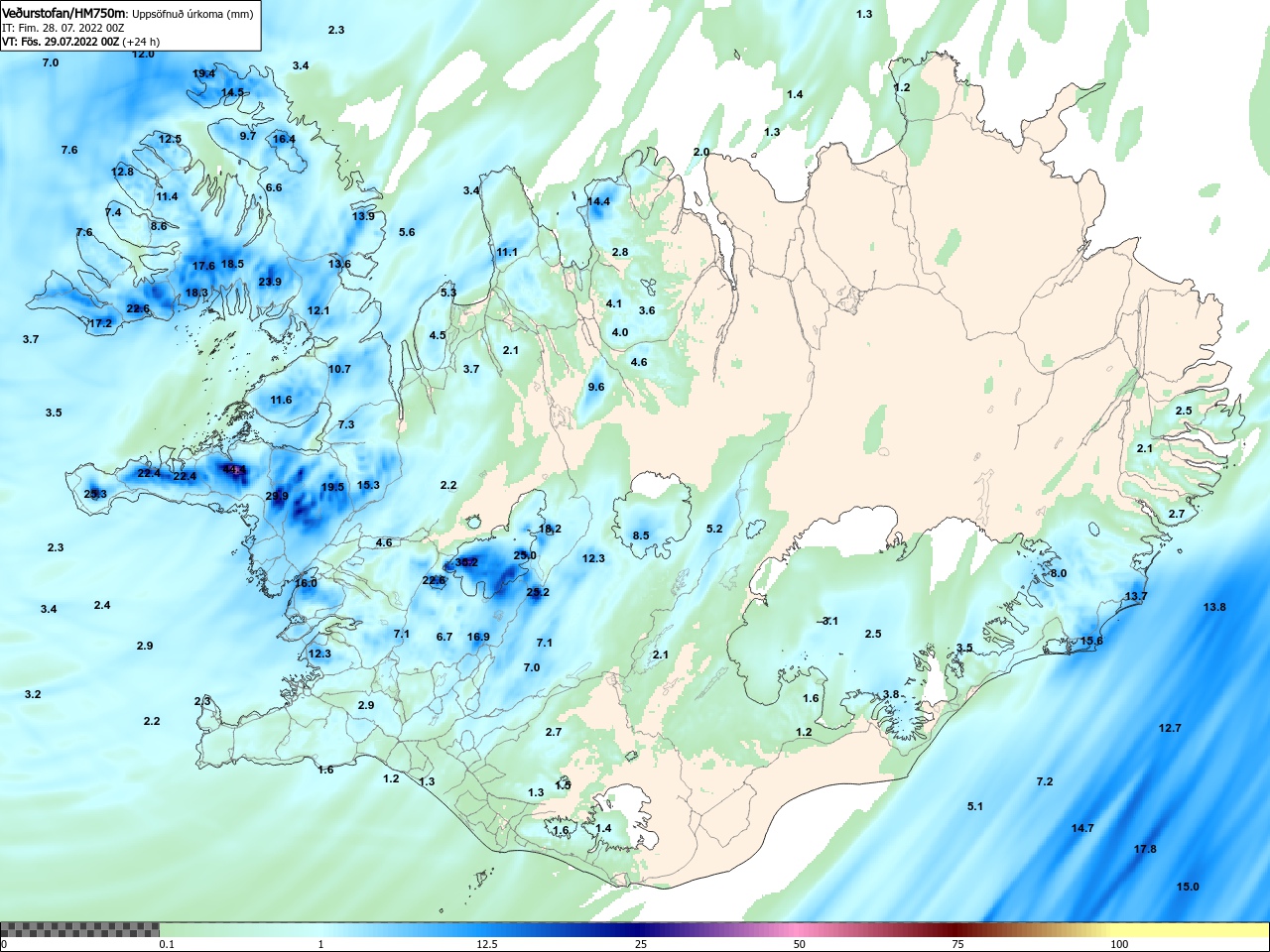Click the 12.1 precipitation value
1270x952 pixels.
point(318,310)
